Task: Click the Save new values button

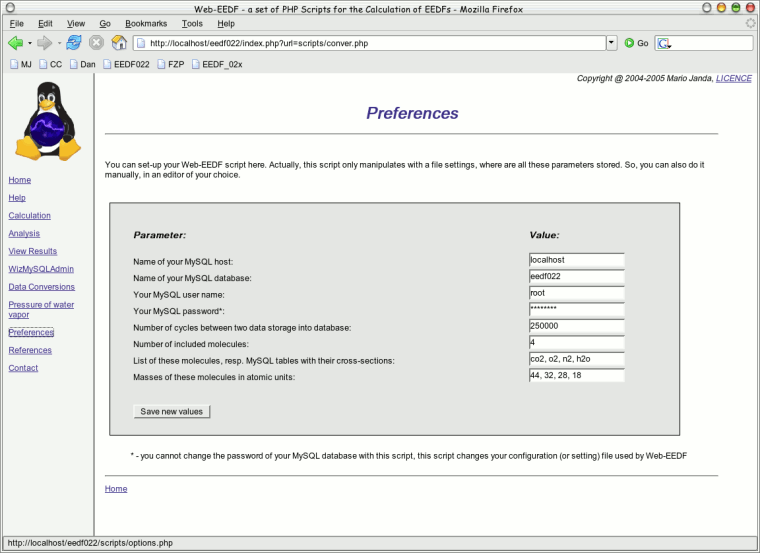Action: tap(172, 411)
